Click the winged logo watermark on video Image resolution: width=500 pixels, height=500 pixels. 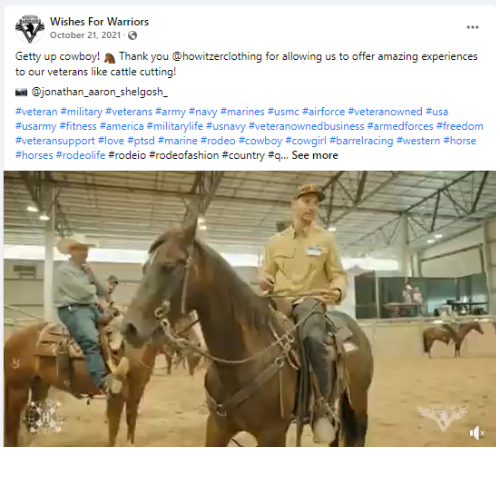click(443, 417)
